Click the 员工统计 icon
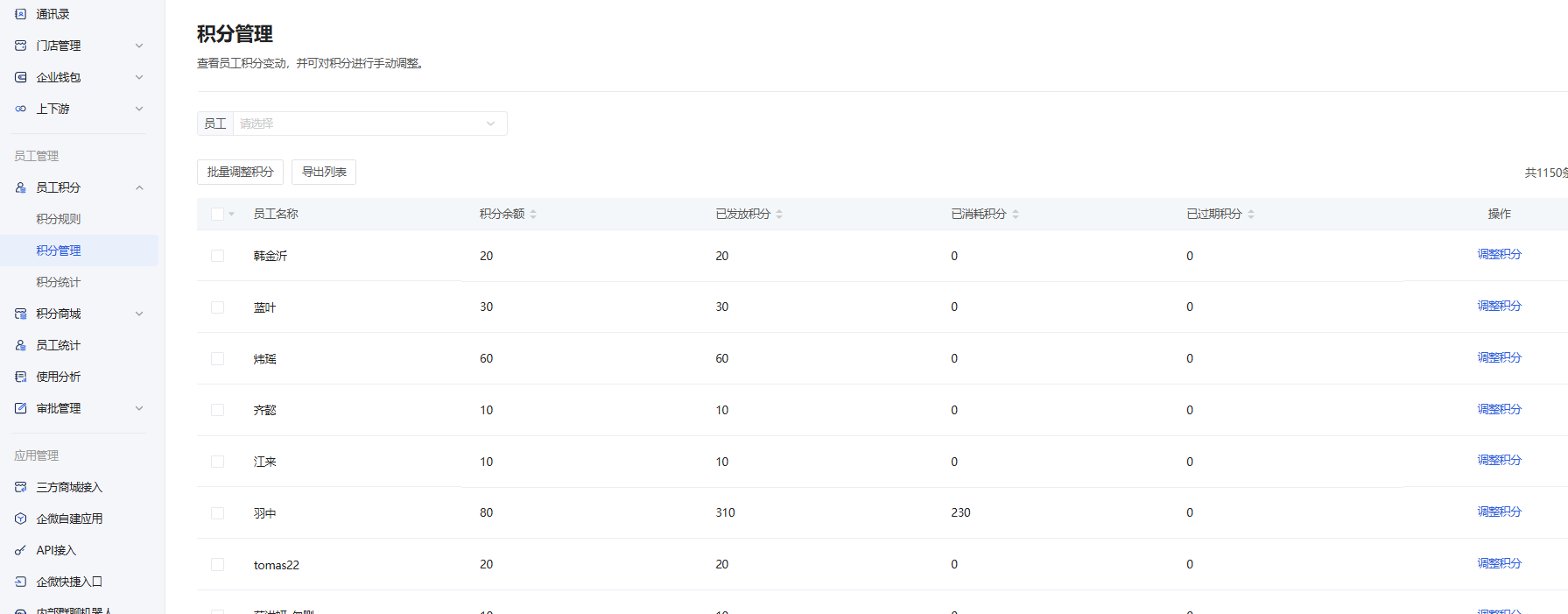1568x614 pixels. pos(21,345)
